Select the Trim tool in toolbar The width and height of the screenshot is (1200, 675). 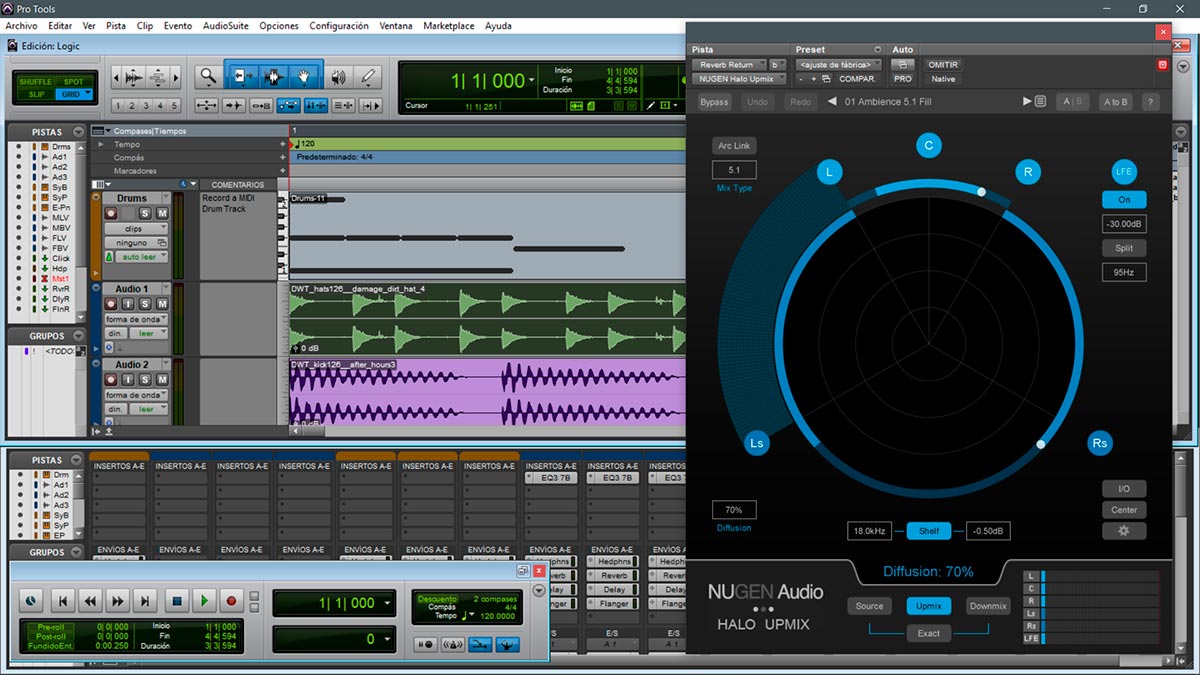point(243,77)
